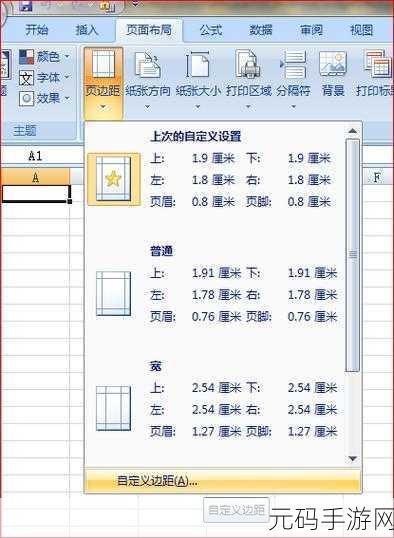Click the 1.27 厘米 header value under 宽
394x538 pixels.
216,431
